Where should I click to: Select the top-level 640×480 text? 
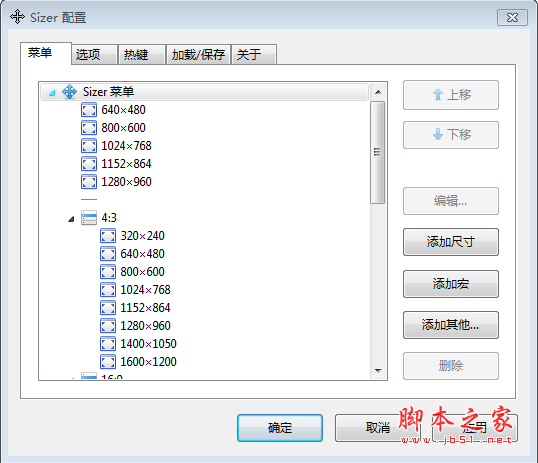[124, 110]
